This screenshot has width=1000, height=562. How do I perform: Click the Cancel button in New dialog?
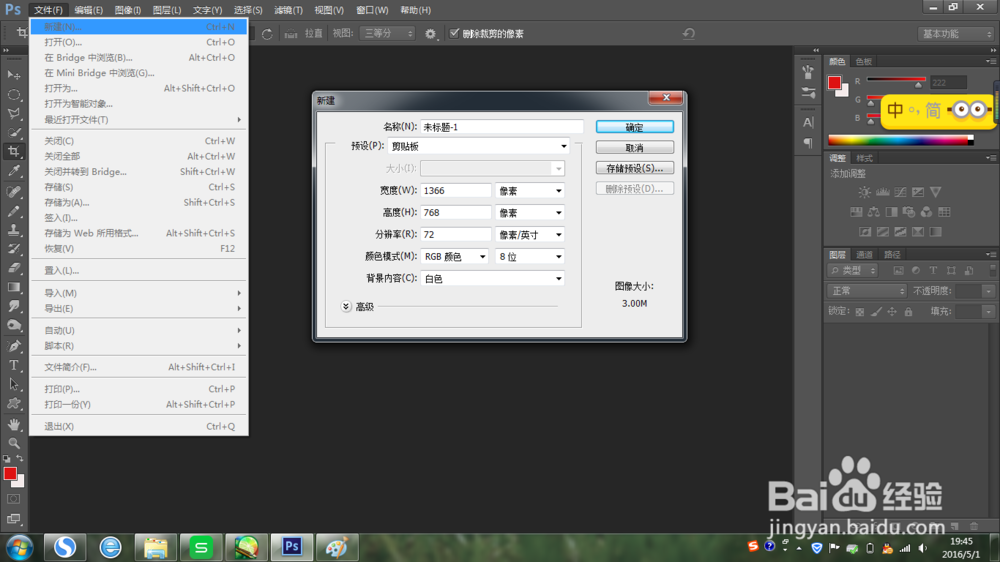point(635,147)
